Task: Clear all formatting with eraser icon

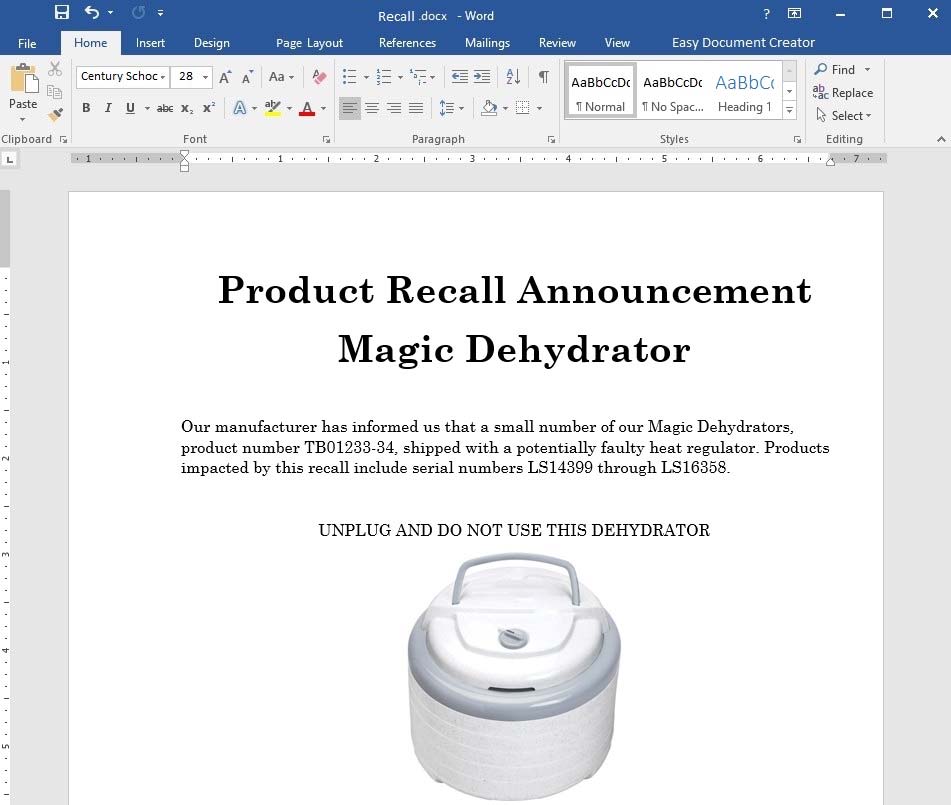Action: click(319, 77)
